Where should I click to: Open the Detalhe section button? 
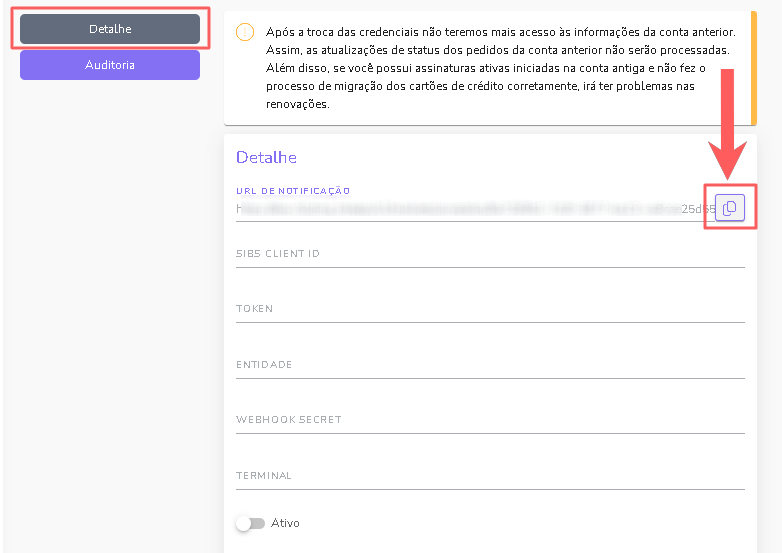click(x=110, y=29)
